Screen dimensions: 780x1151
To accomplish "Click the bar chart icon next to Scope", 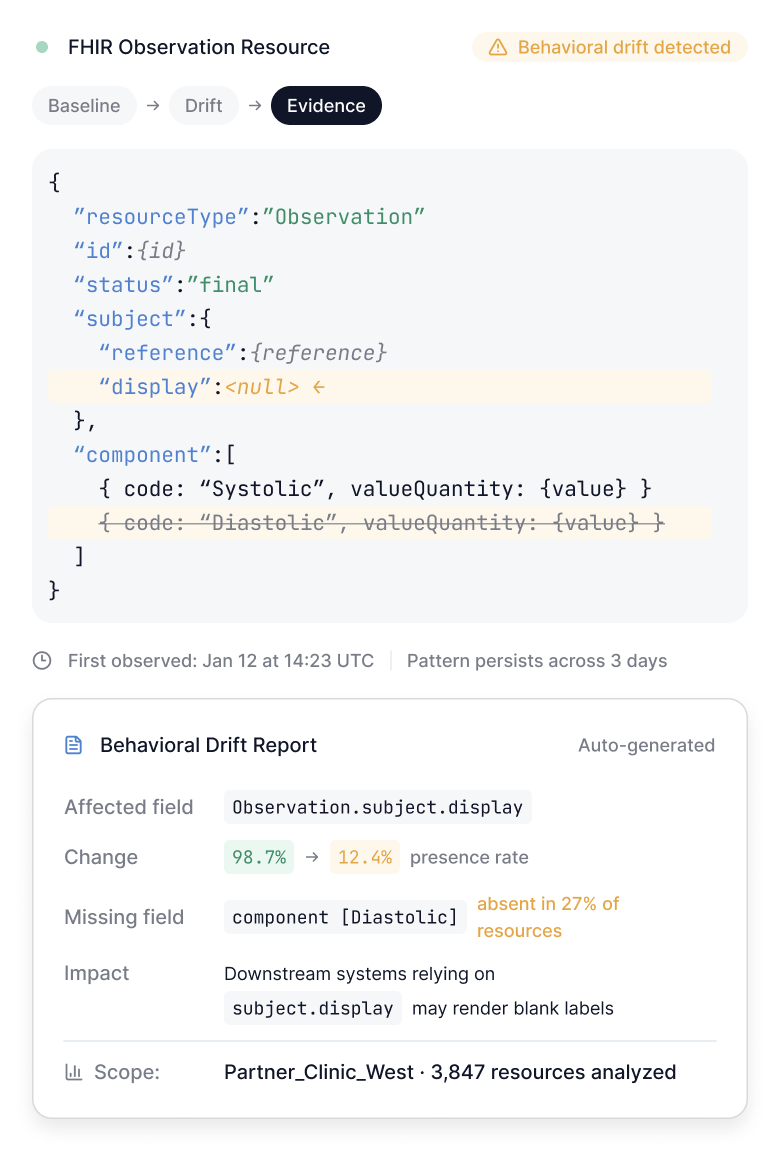I will (x=74, y=1072).
